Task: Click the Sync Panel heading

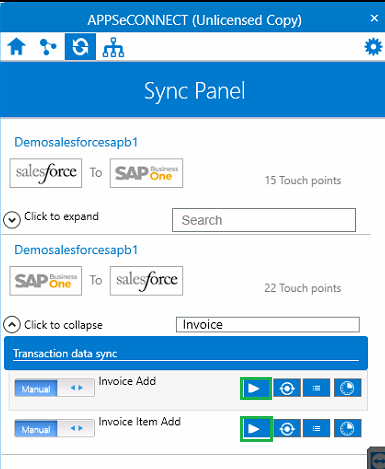Action: [195, 91]
